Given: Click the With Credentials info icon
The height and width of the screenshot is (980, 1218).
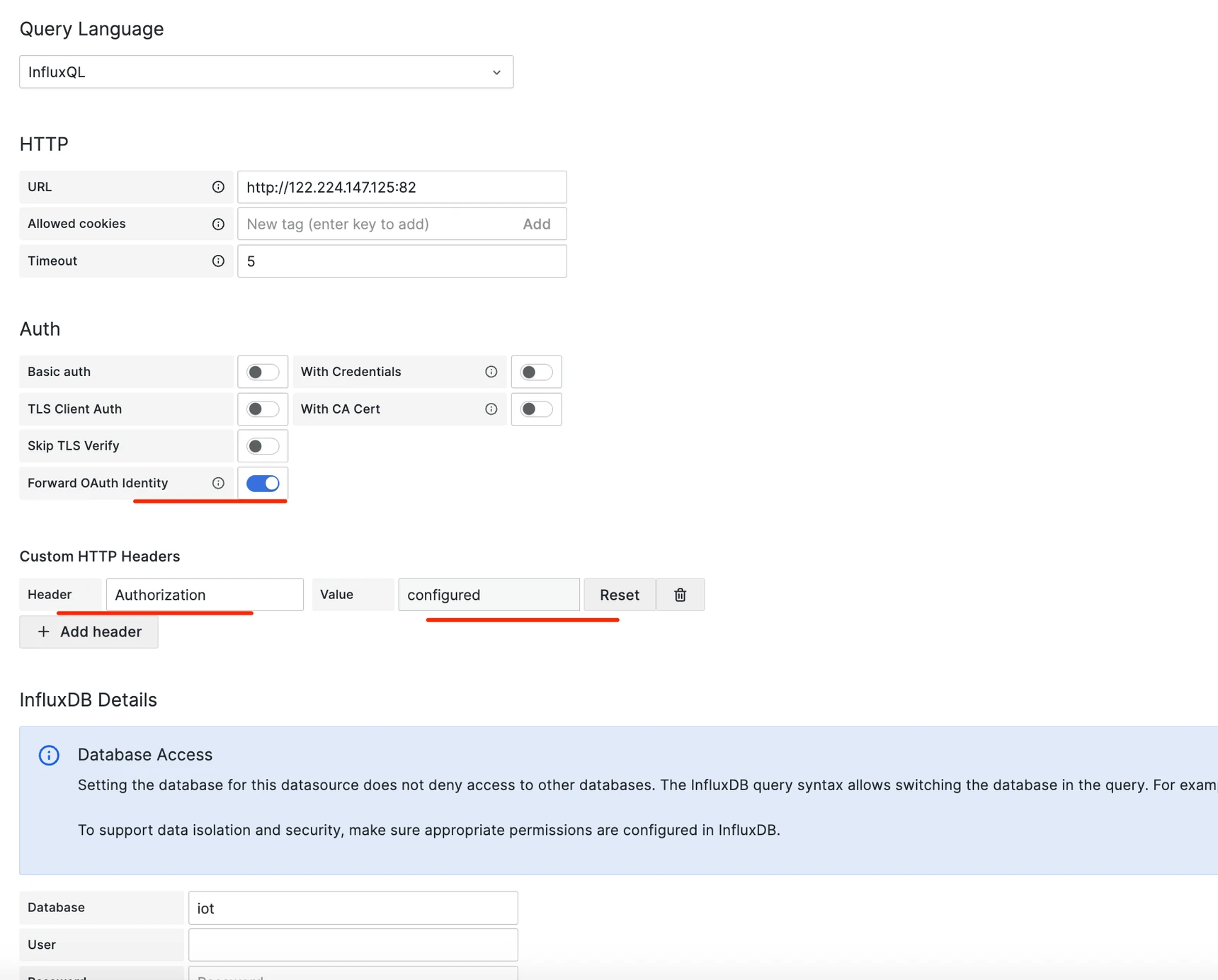Looking at the screenshot, I should (x=491, y=372).
